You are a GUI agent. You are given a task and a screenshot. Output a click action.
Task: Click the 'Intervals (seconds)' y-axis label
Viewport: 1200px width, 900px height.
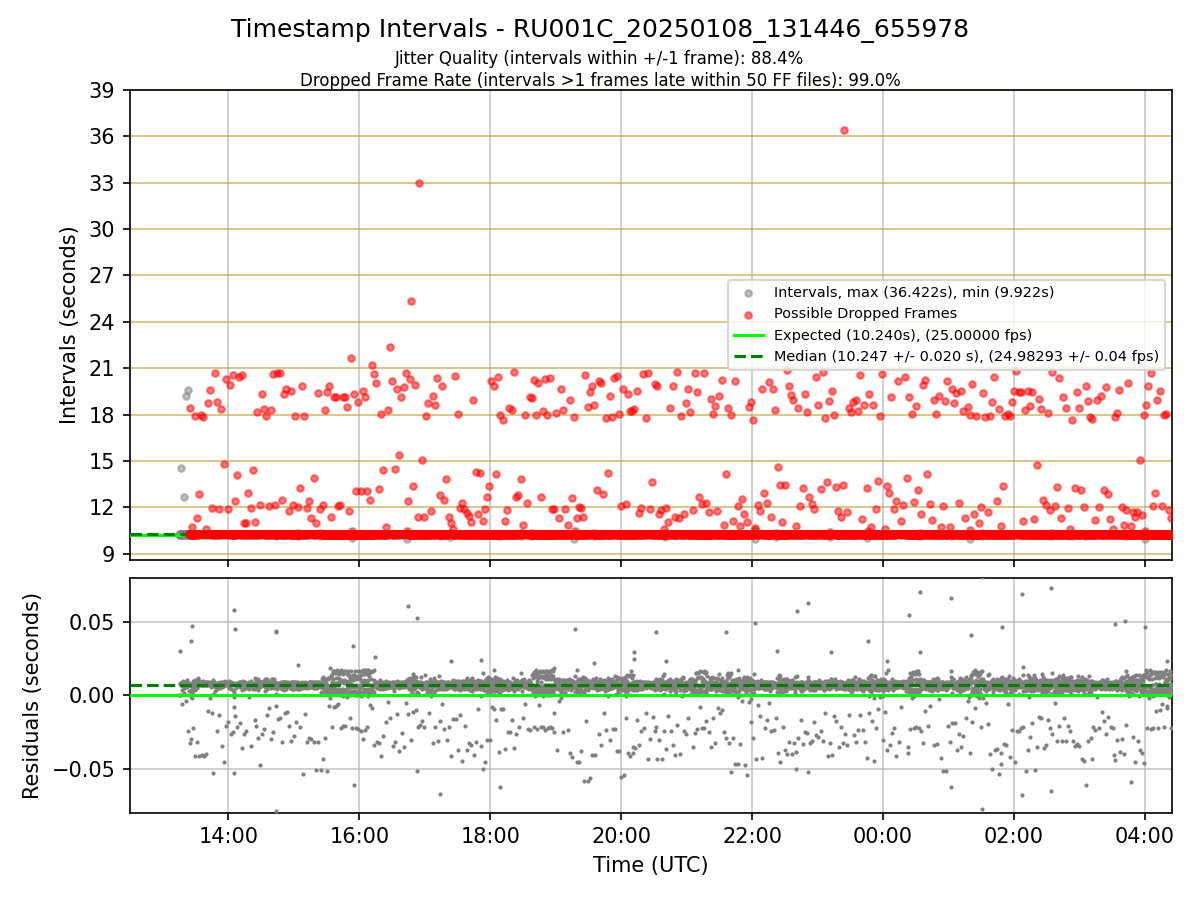pyautogui.click(x=69, y=325)
